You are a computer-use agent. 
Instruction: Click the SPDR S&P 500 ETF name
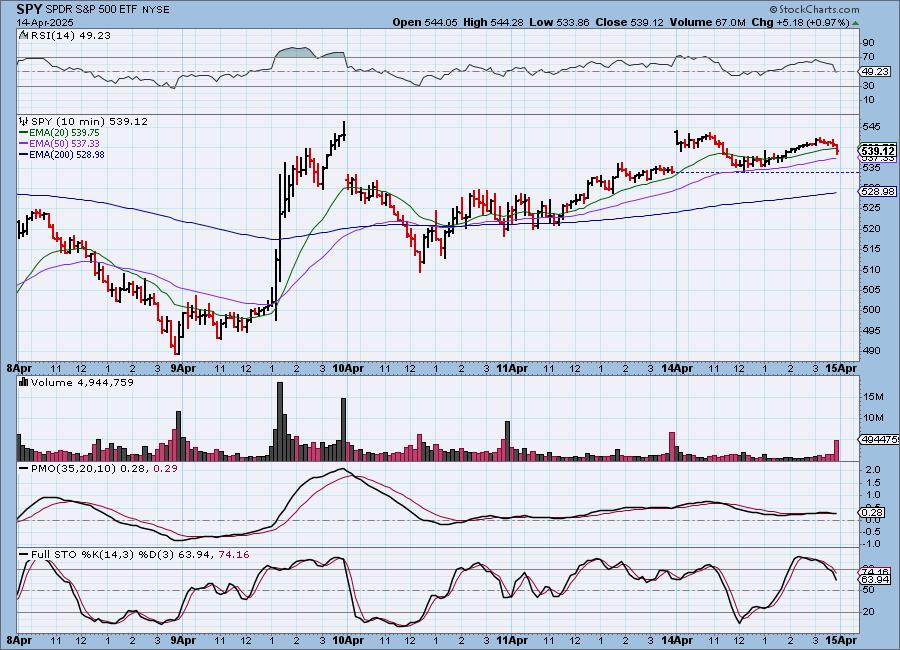coord(92,10)
